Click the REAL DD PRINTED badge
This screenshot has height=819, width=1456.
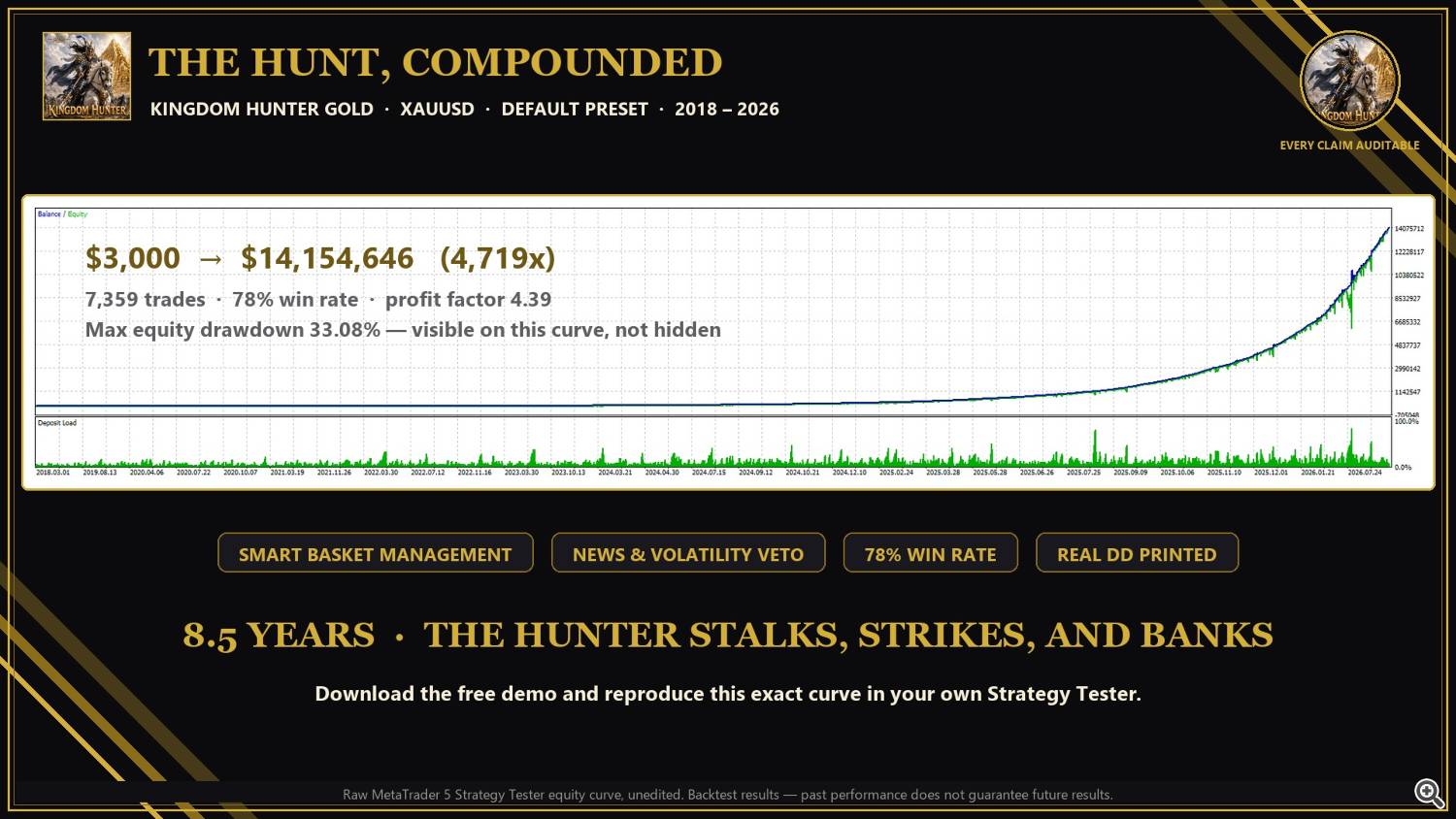tap(1137, 553)
